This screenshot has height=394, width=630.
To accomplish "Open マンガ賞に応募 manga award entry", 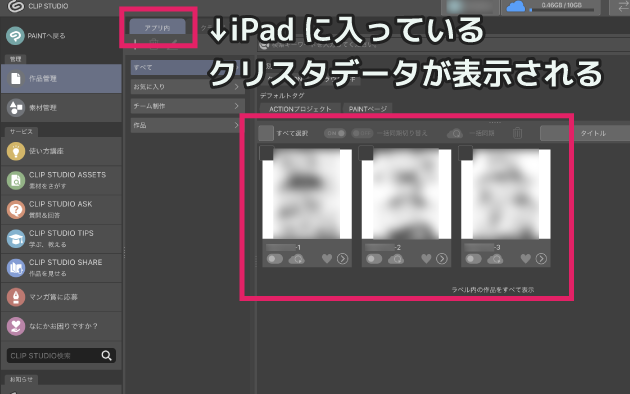I will [x=61, y=297].
